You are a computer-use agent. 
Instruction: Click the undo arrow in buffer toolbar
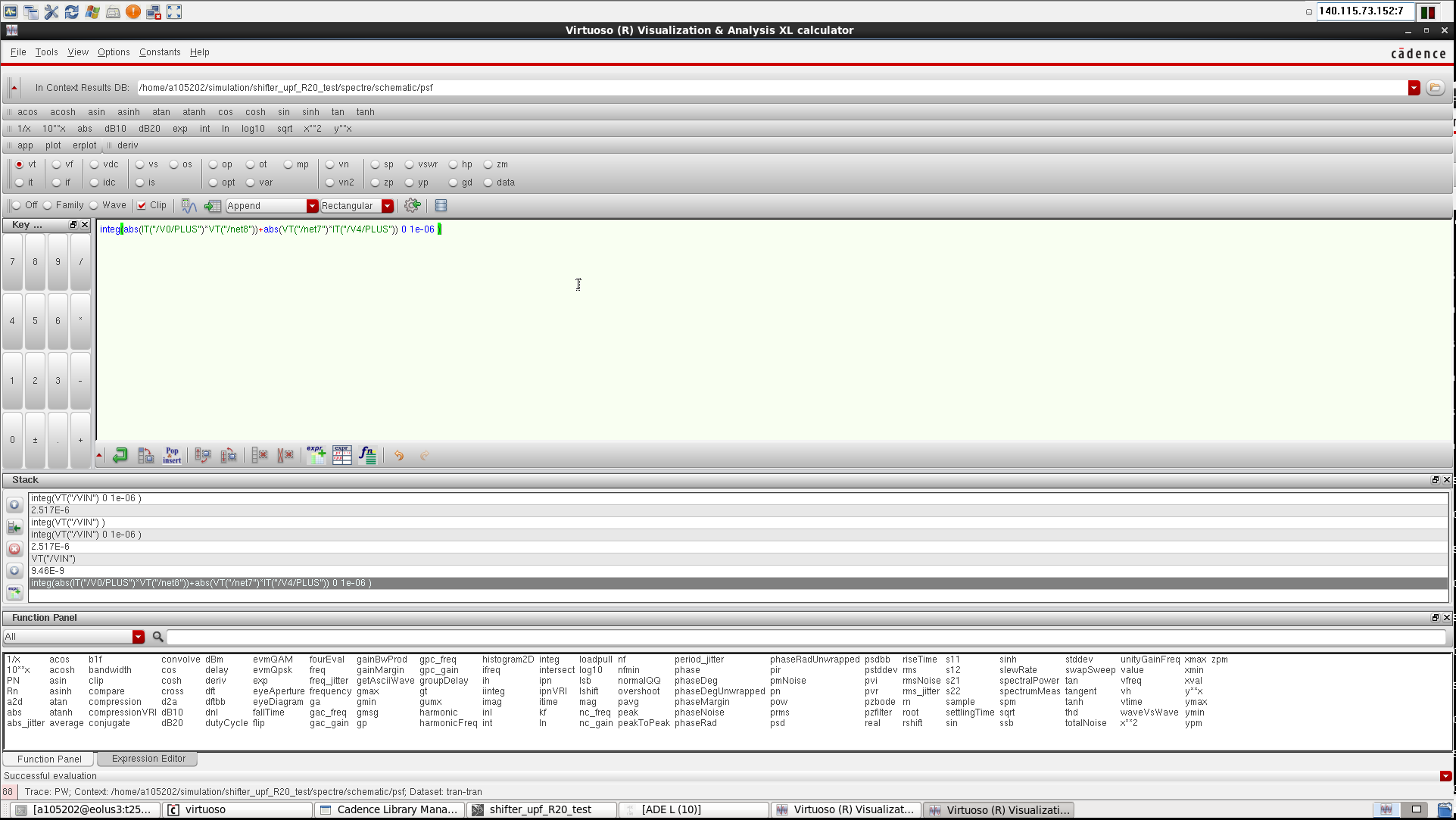(399, 456)
